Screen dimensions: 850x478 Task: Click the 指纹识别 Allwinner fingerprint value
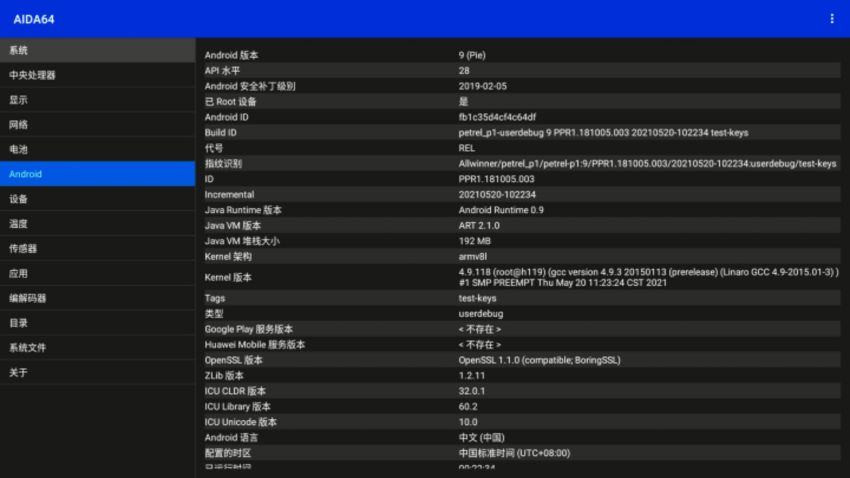tap(647, 164)
